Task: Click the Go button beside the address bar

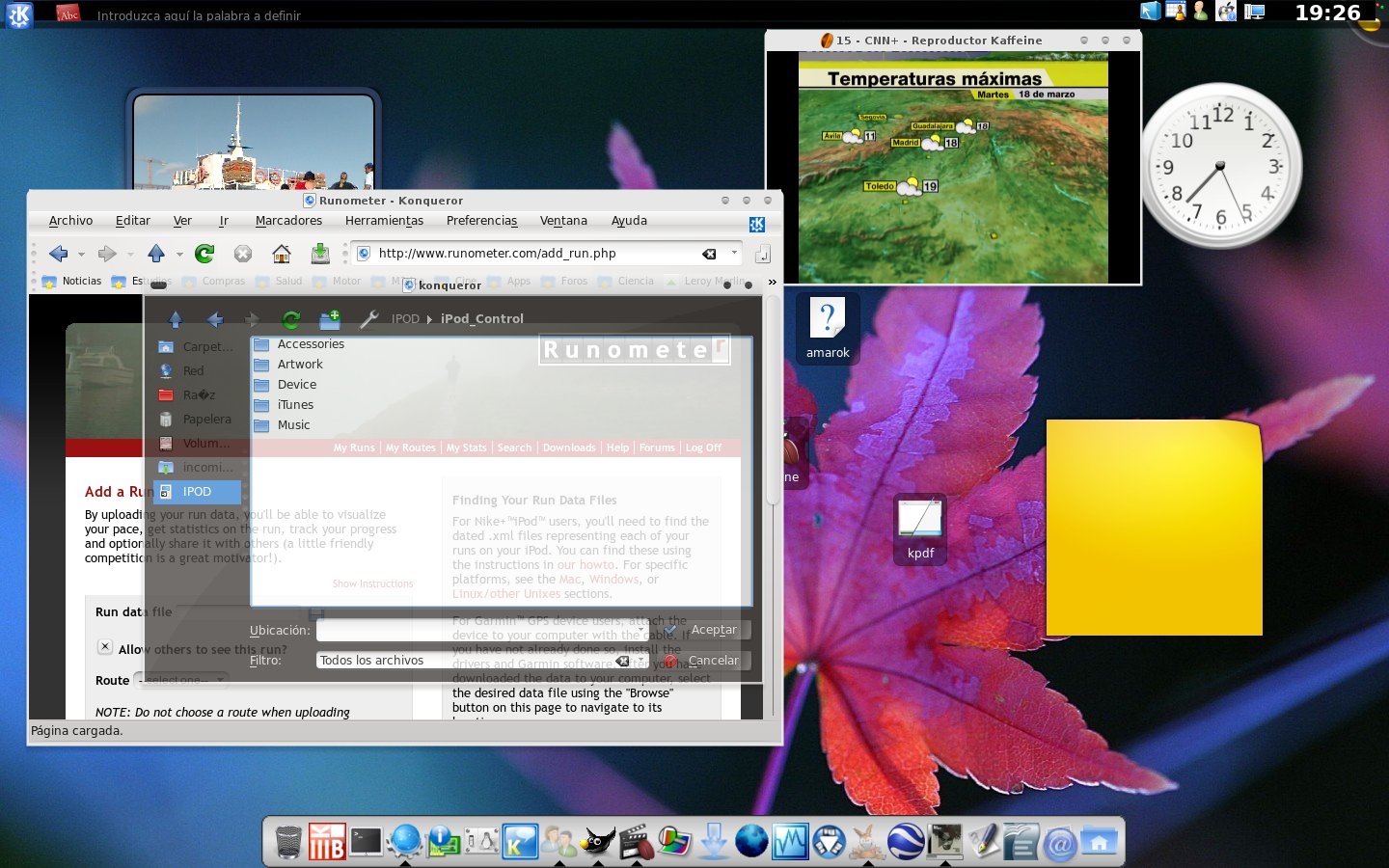Action: coord(762,254)
